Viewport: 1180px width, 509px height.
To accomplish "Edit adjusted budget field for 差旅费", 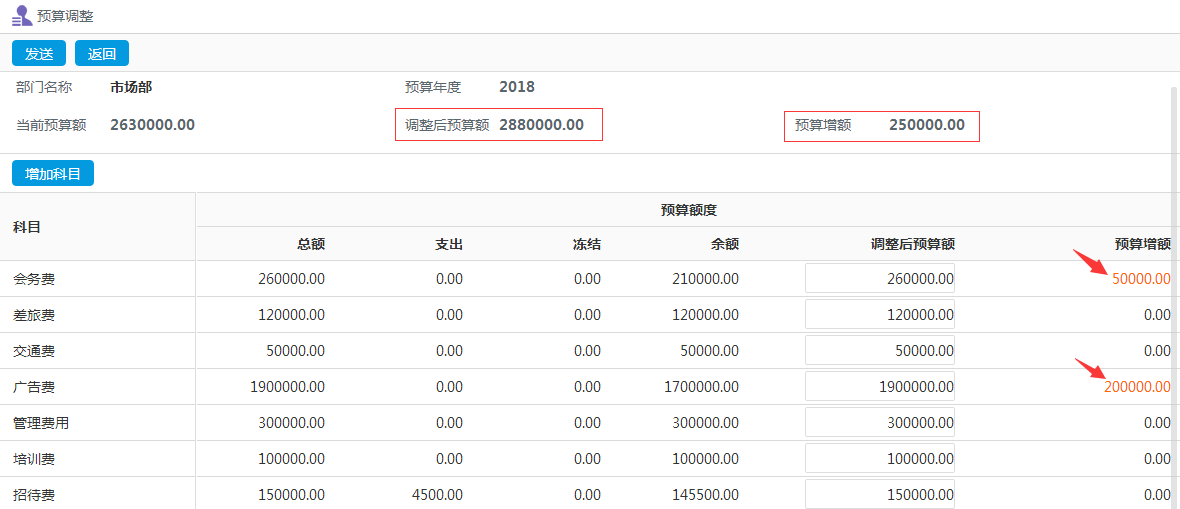I will tap(880, 315).
